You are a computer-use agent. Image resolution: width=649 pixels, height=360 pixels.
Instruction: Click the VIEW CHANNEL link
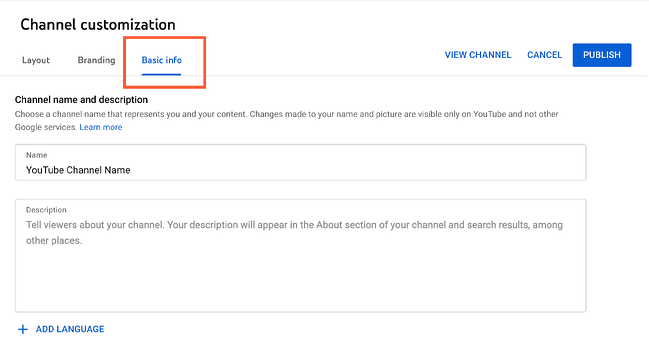point(478,55)
